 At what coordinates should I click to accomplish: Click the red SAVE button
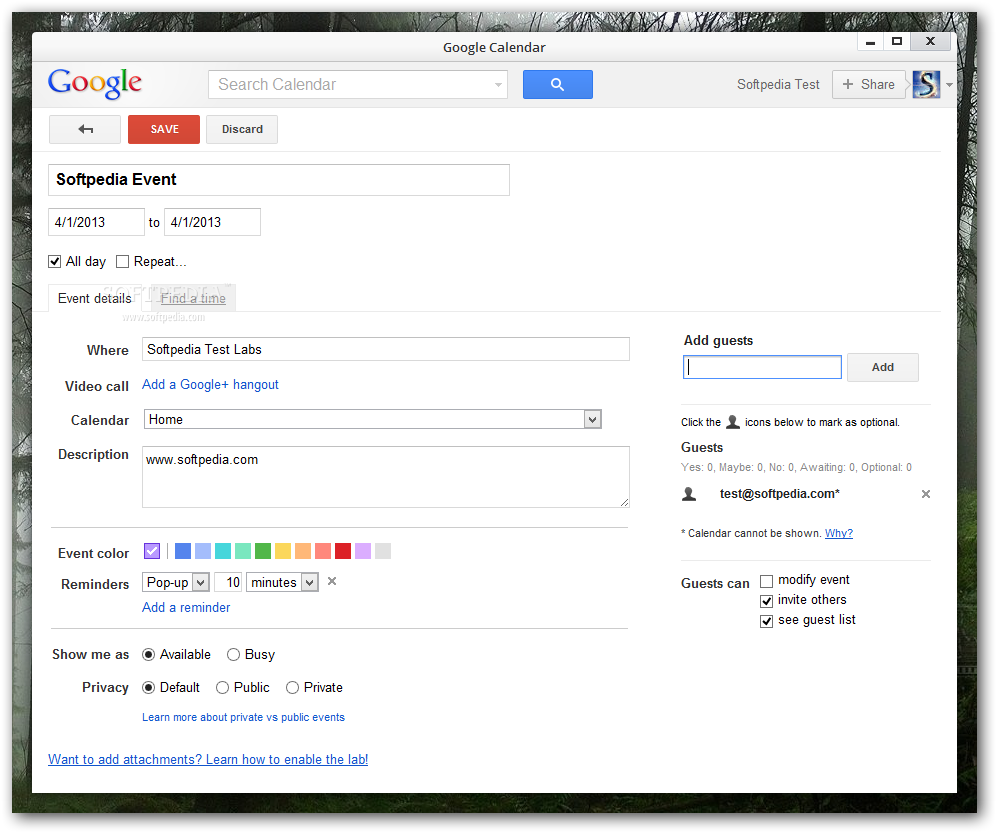164,130
